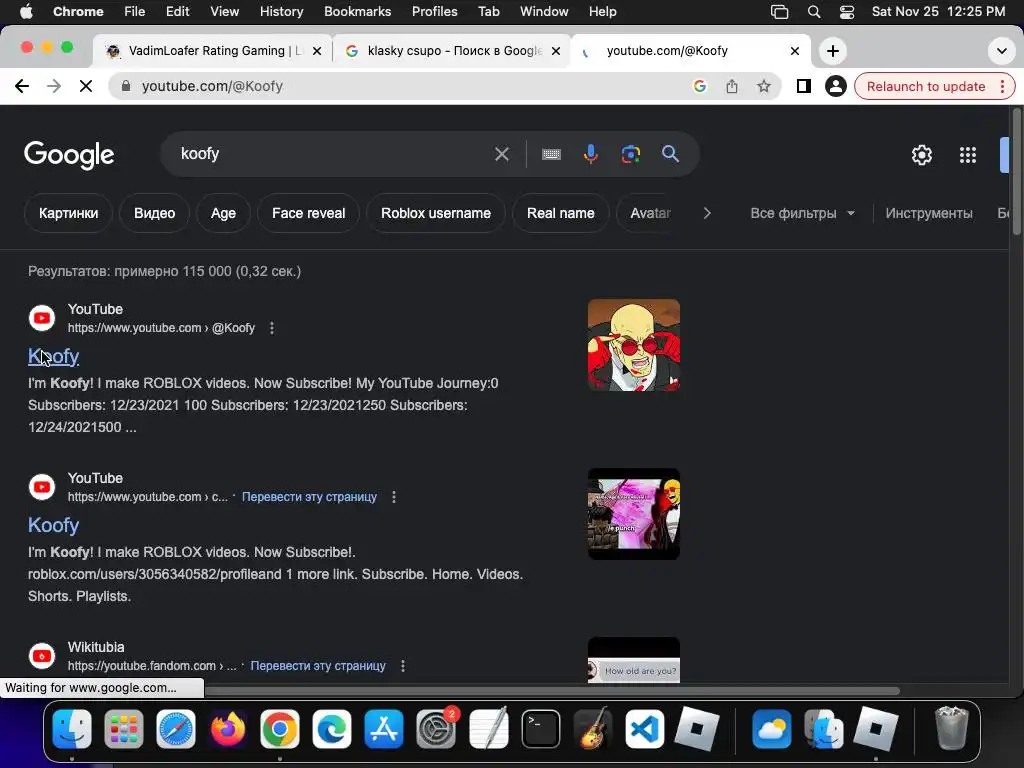The height and width of the screenshot is (768, 1024).
Task: Expand the tab search dropdown
Action: 1001,51
